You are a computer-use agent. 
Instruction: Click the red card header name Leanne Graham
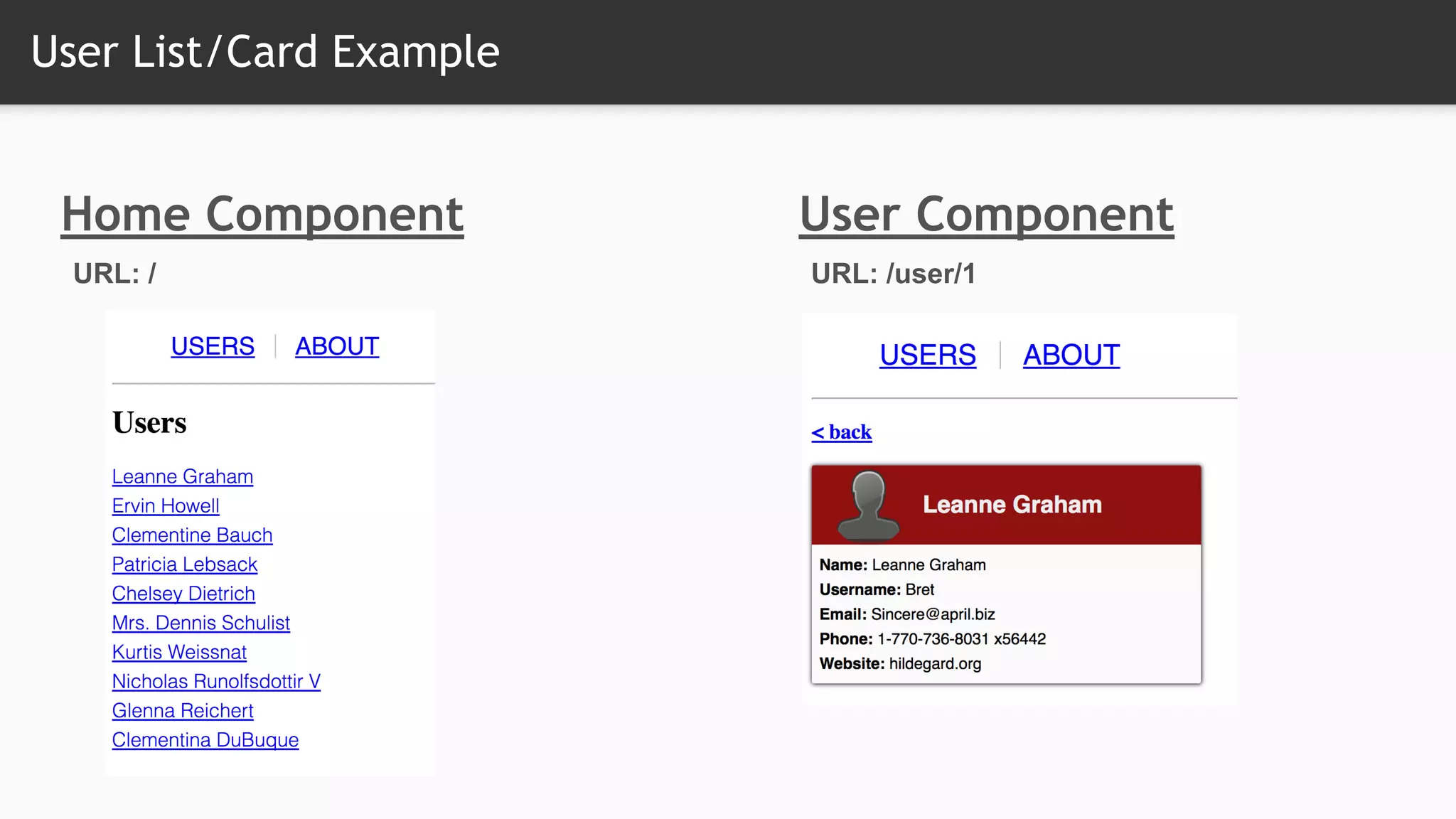pyautogui.click(x=1012, y=504)
